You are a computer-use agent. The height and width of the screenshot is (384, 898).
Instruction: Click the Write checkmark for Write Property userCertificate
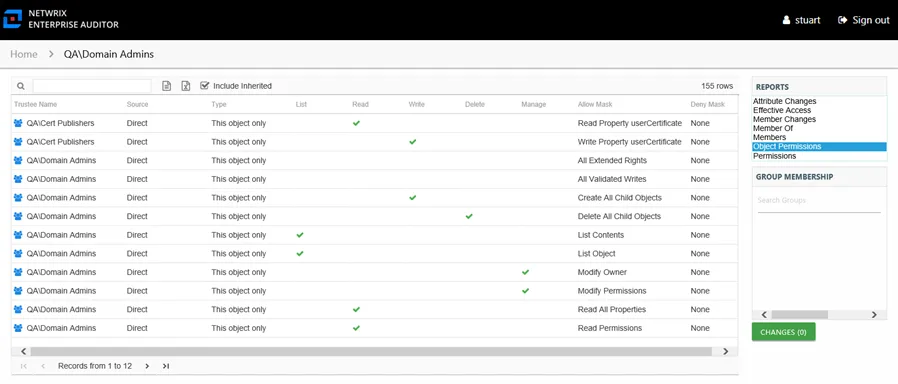click(x=413, y=141)
